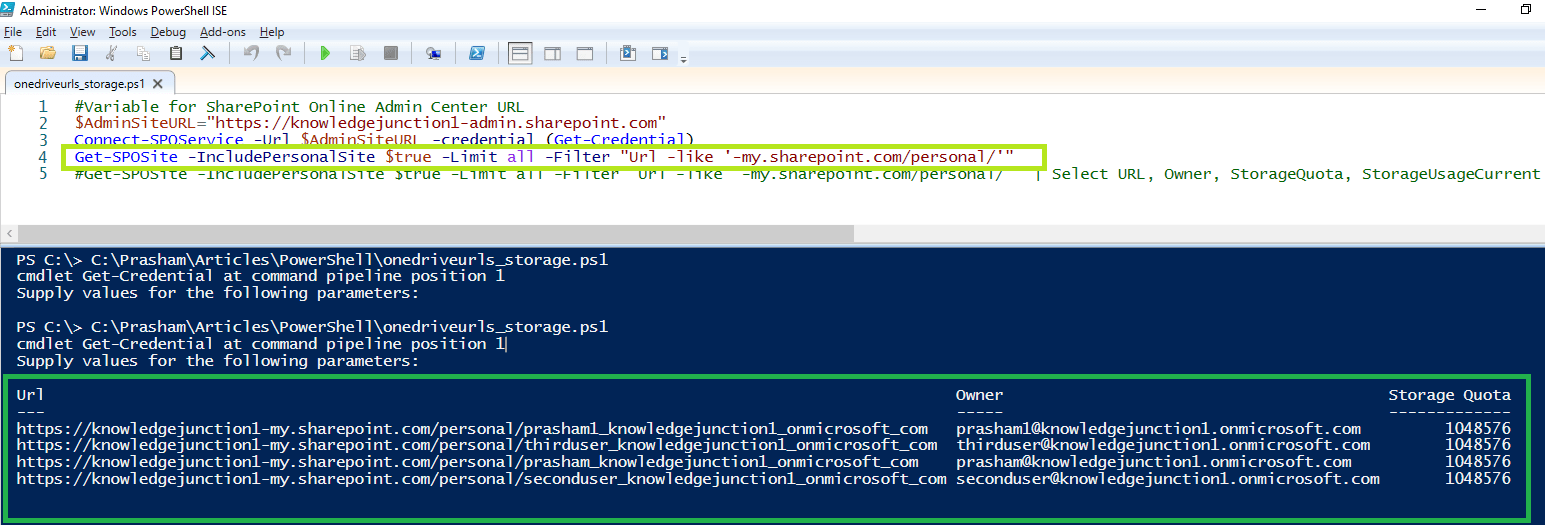Show script pane maximized layout
Screen dimensions: 1545x525
click(585, 53)
